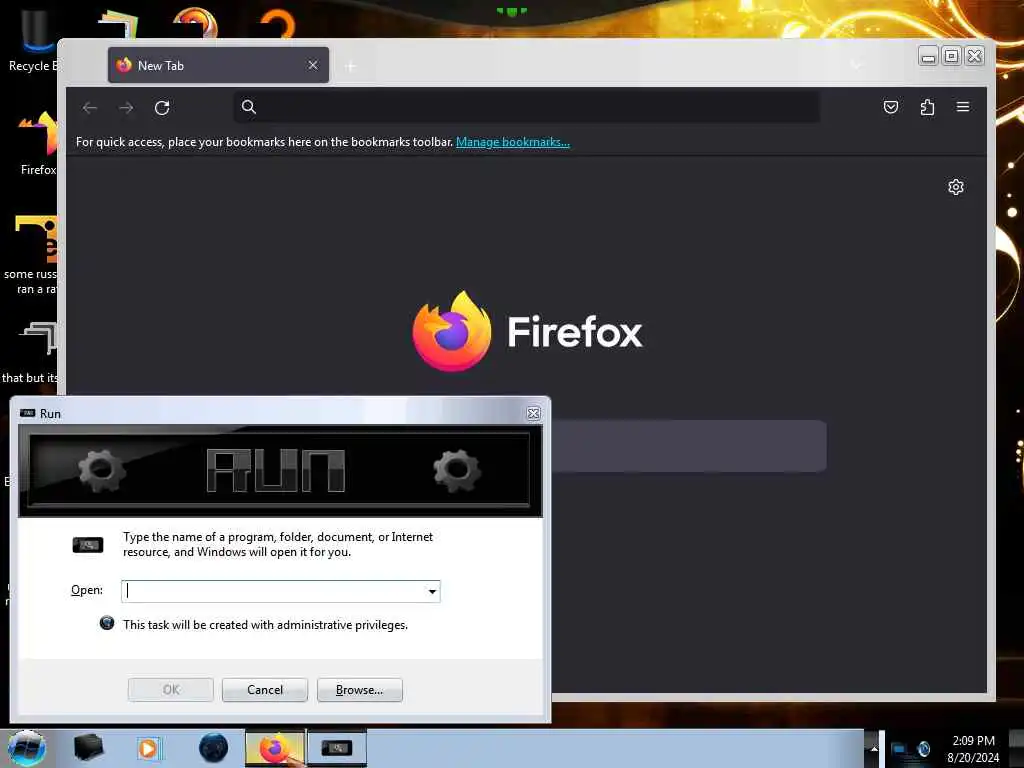Click the network tray icon
The height and width of the screenshot is (768, 1024).
coord(899,749)
